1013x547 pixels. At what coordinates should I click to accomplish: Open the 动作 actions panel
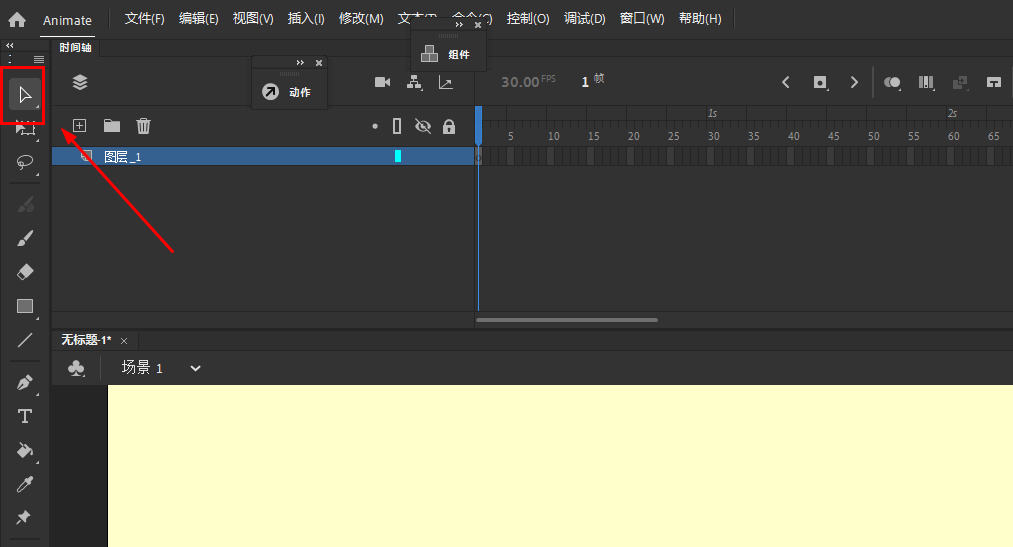click(x=289, y=92)
